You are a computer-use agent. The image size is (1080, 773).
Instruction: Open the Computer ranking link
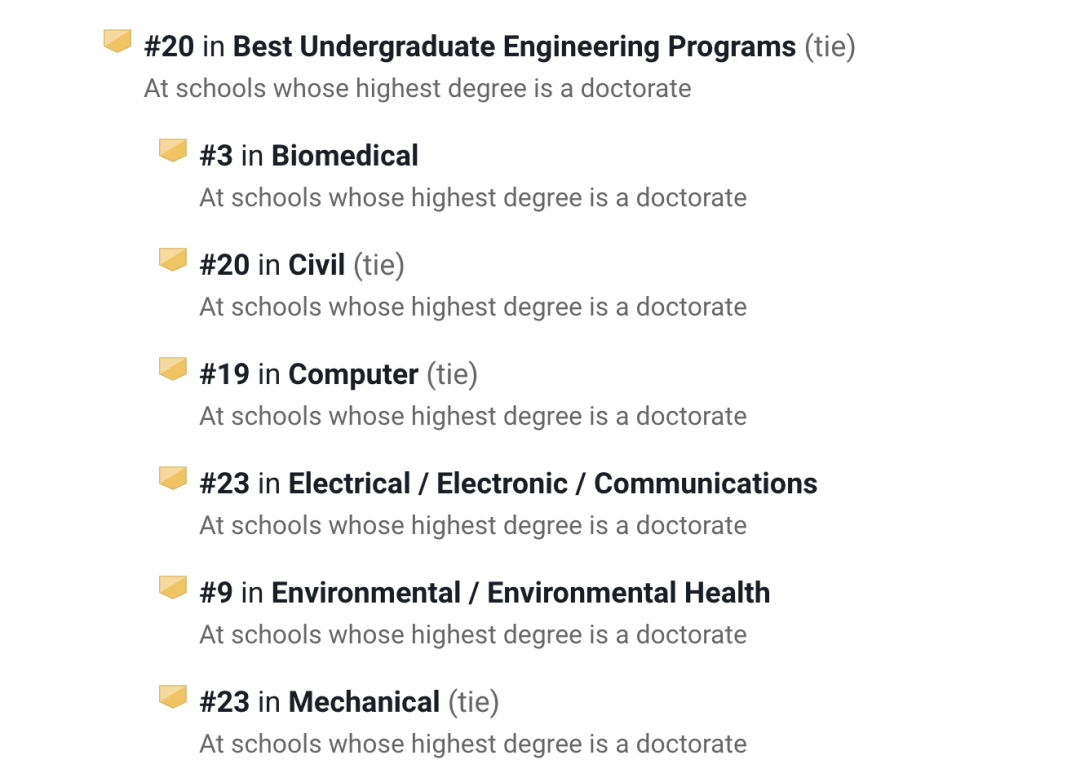pos(353,374)
